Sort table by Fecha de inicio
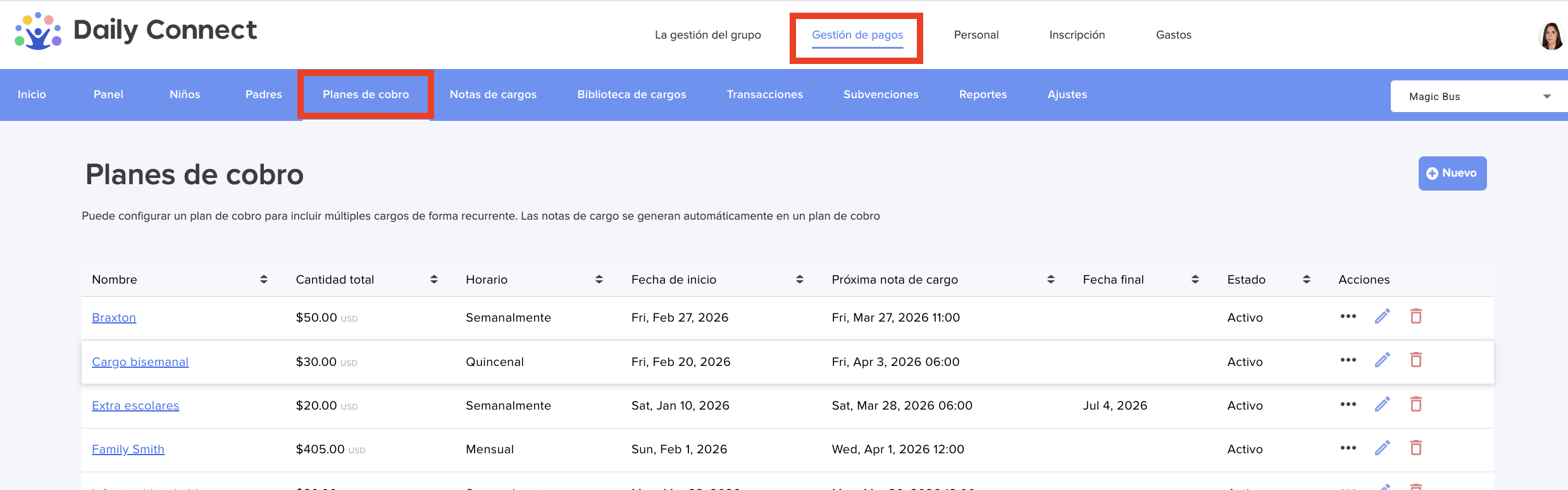This screenshot has width=1568, height=490. pos(800,279)
